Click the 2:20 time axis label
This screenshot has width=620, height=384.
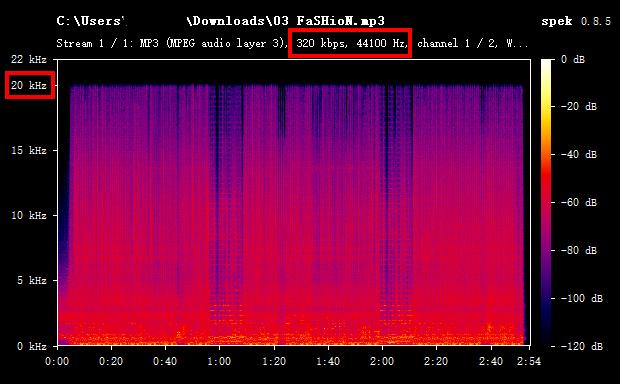click(436, 361)
